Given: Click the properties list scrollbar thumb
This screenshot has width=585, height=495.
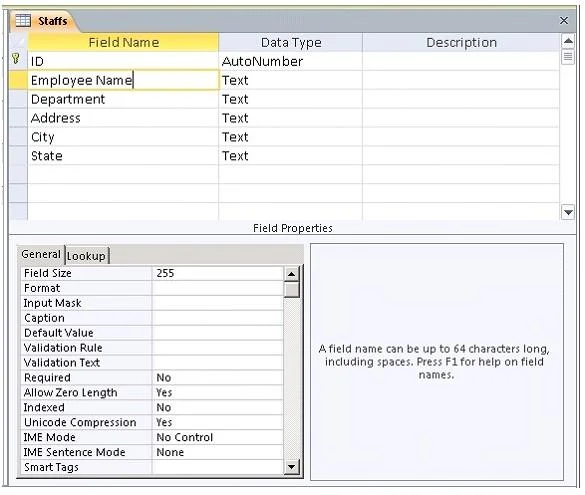Looking at the screenshot, I should tap(291, 290).
